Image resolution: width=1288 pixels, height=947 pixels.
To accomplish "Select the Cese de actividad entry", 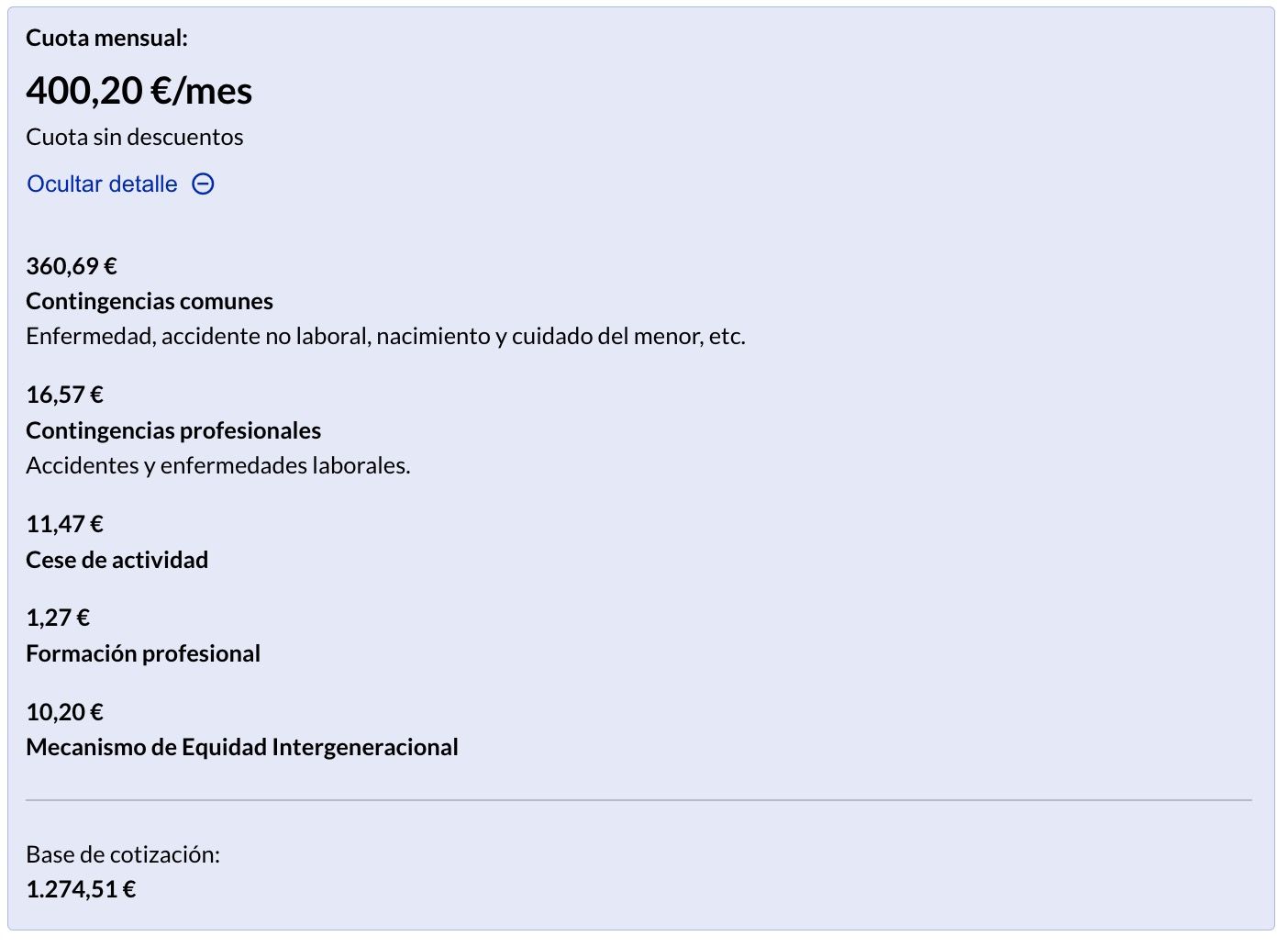I will point(117,560).
